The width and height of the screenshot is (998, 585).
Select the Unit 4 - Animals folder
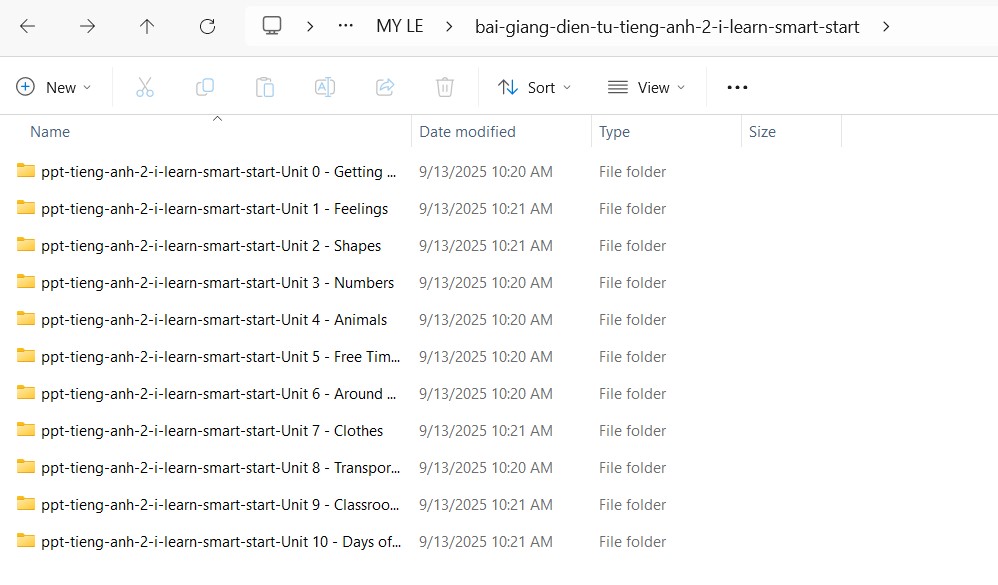213,320
